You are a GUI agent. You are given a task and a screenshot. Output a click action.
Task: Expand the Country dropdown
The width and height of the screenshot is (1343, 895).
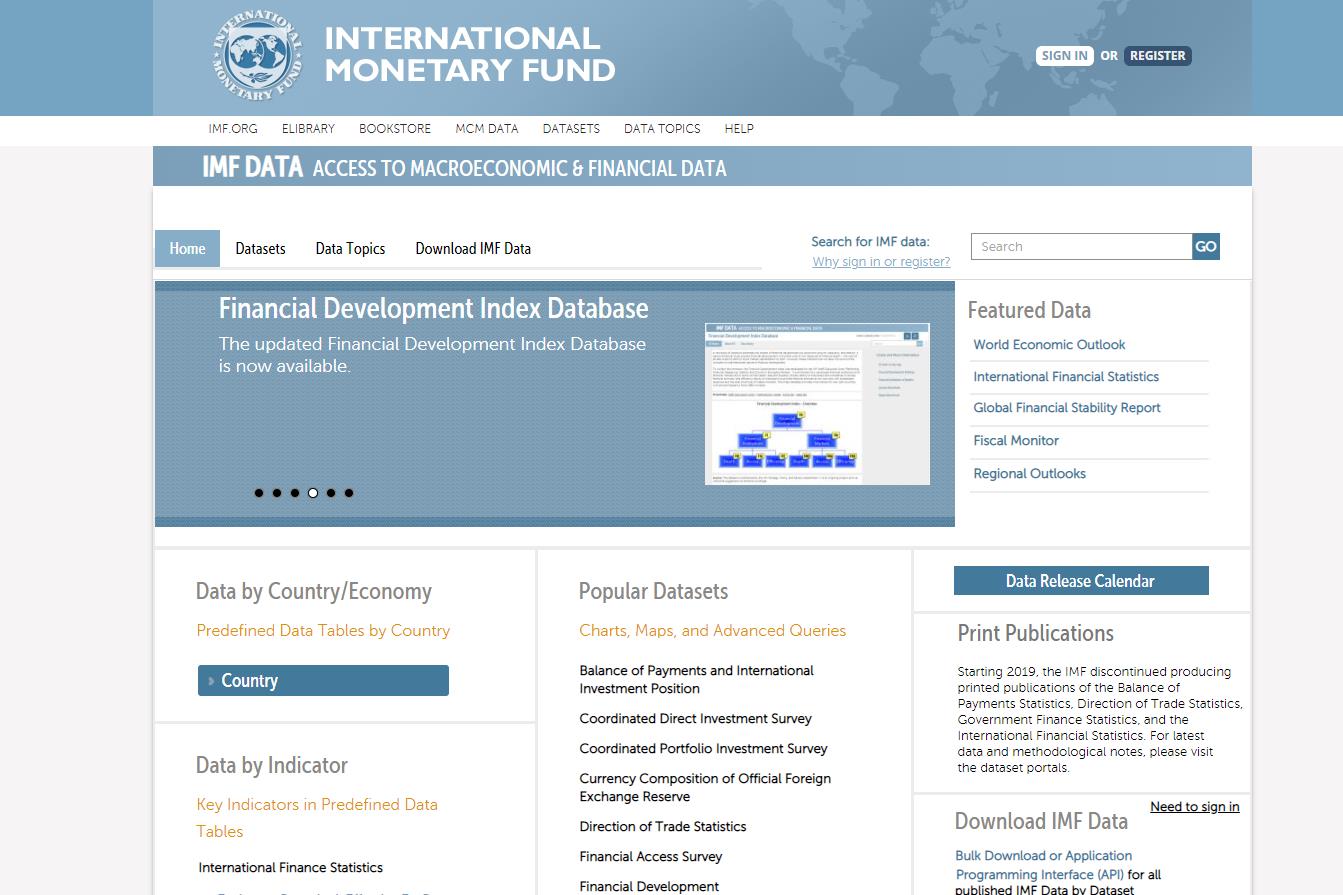click(x=323, y=681)
